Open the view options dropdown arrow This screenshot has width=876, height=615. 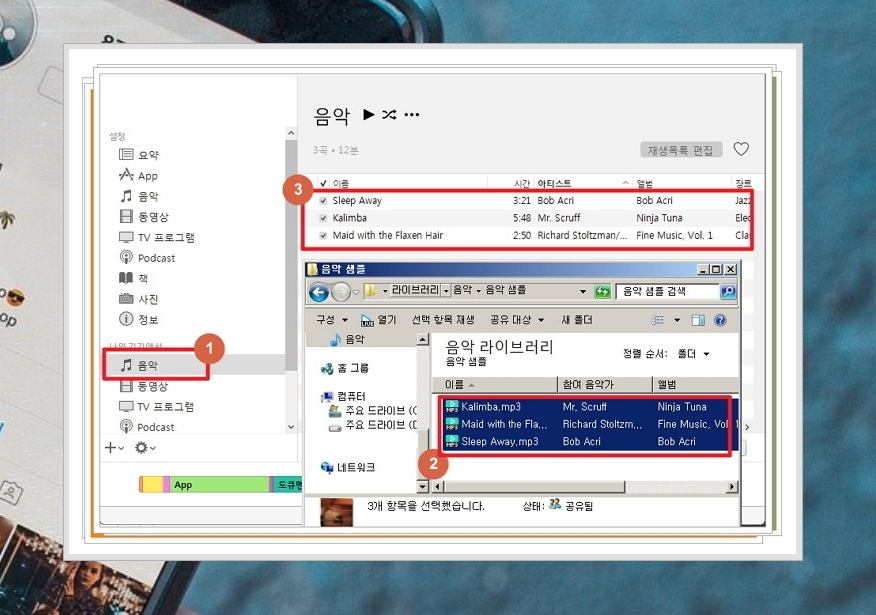click(677, 320)
